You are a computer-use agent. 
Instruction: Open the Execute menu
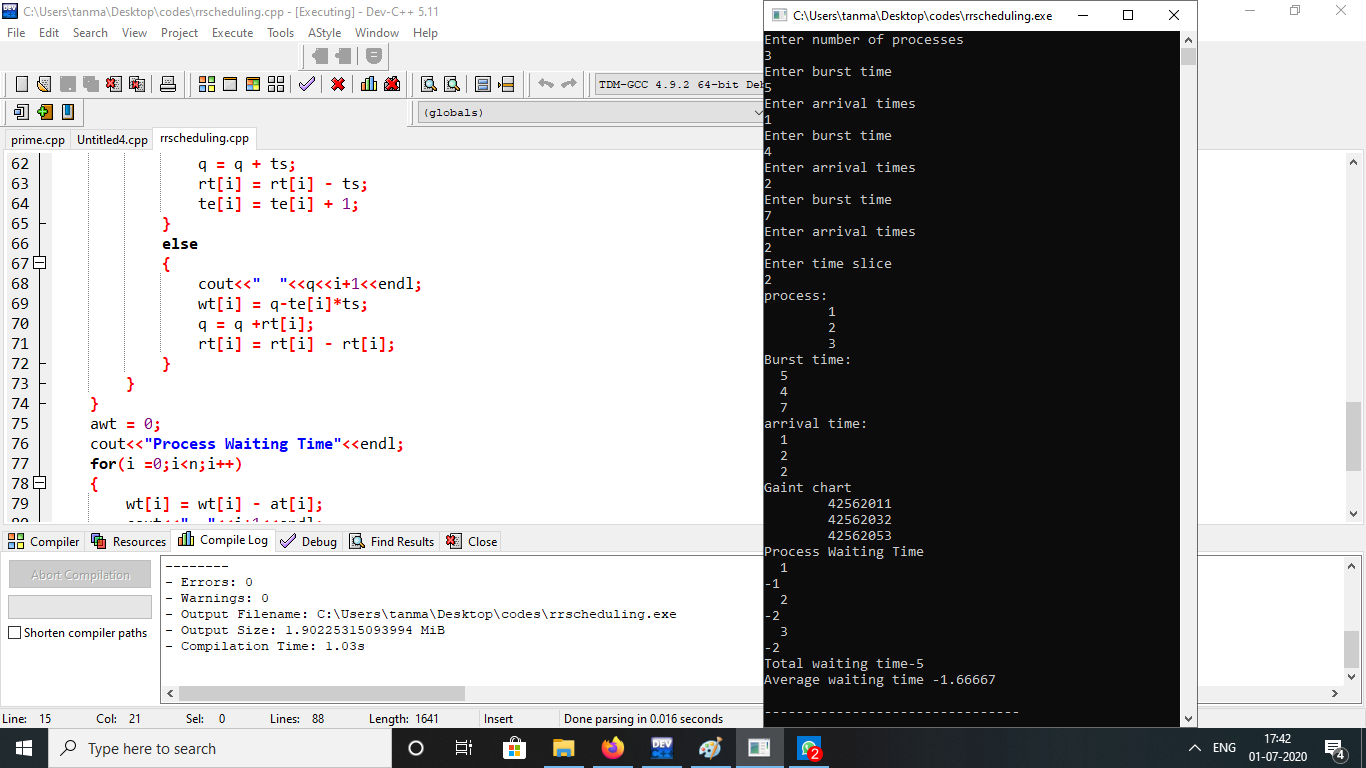pyautogui.click(x=232, y=32)
